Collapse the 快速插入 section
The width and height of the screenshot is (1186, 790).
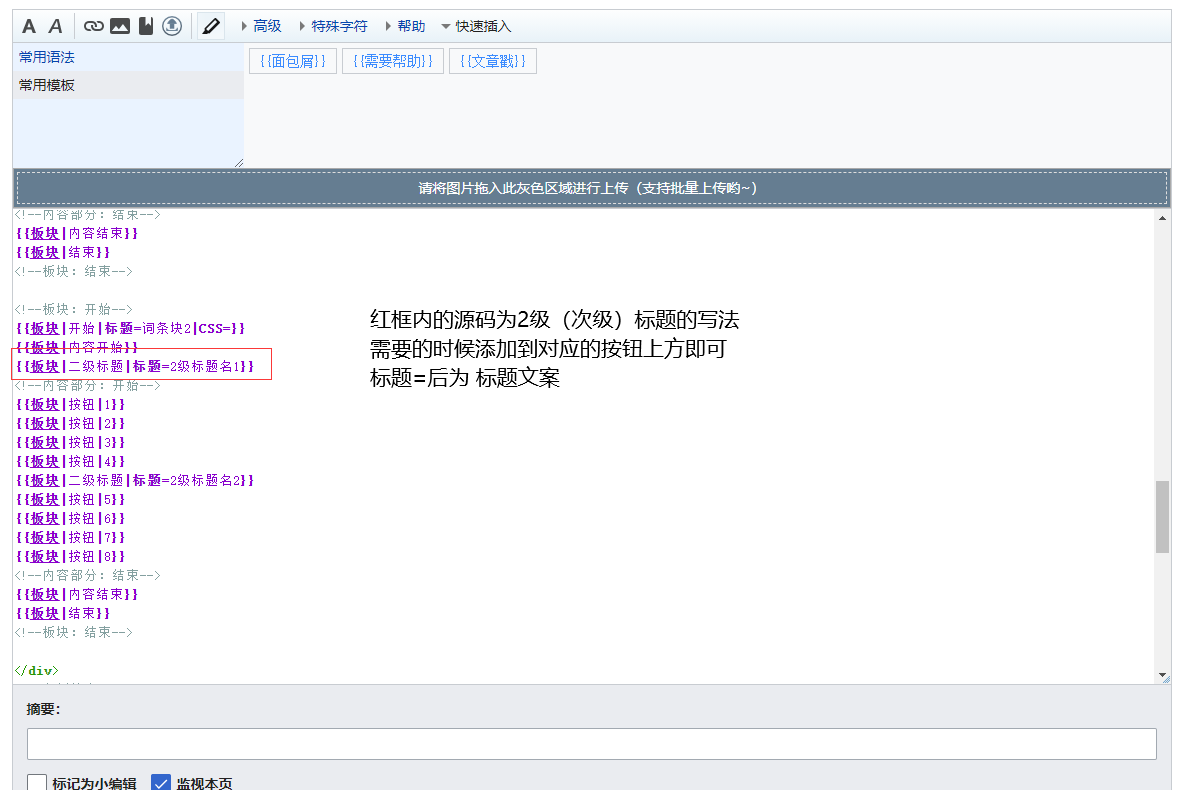point(476,26)
